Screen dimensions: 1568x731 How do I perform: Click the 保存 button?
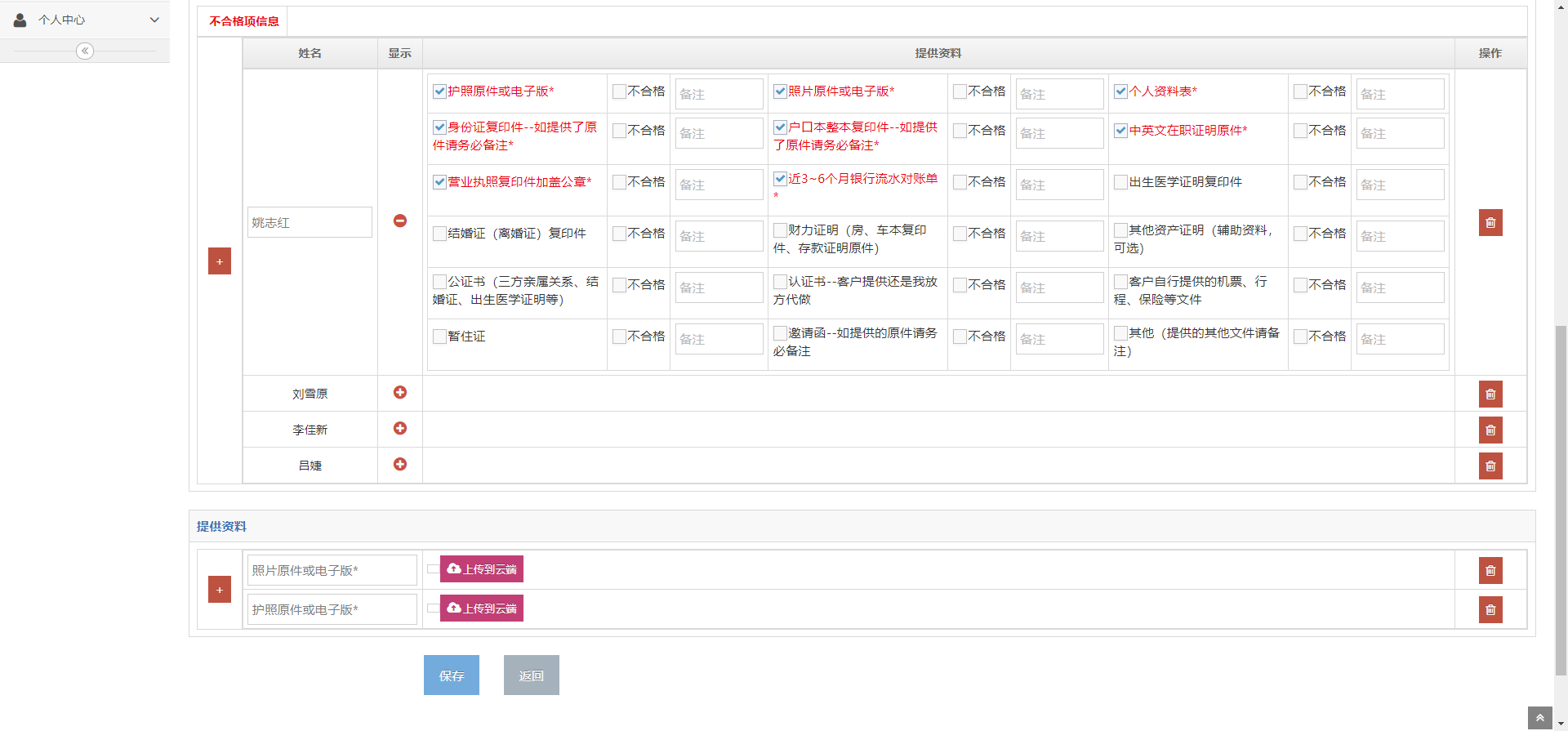pyautogui.click(x=452, y=675)
